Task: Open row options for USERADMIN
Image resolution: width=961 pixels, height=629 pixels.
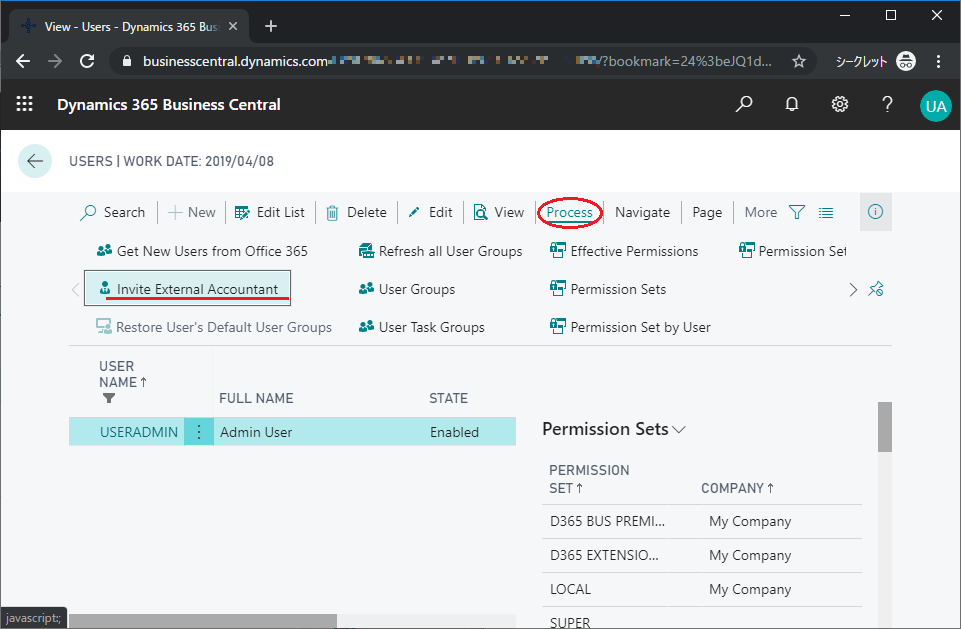Action: click(x=199, y=432)
